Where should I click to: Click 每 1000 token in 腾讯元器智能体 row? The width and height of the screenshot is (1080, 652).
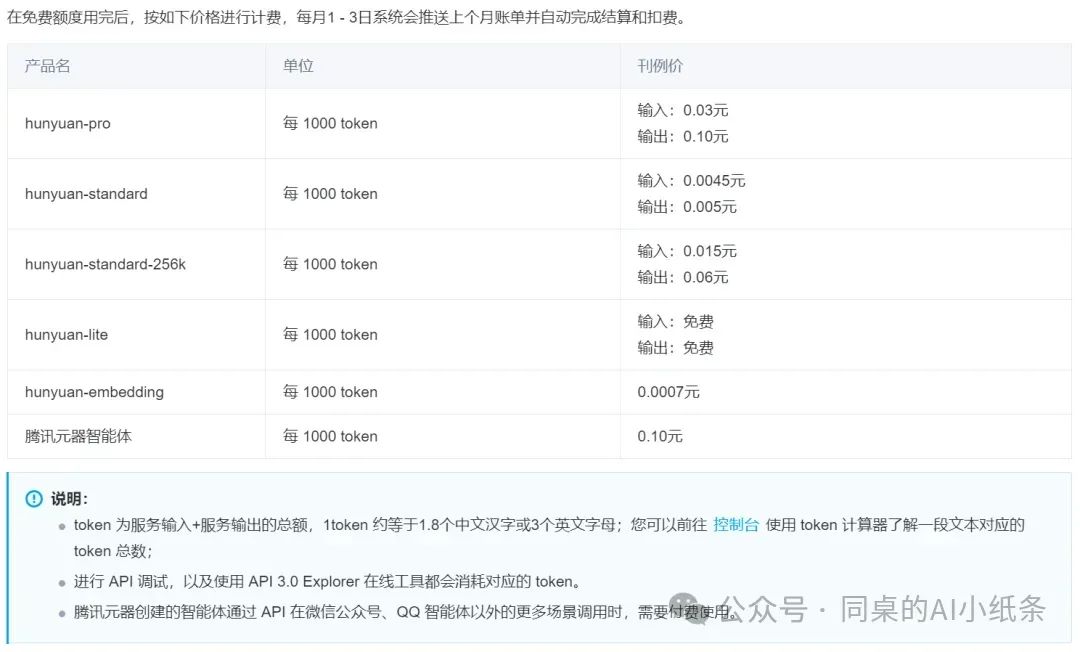[330, 436]
